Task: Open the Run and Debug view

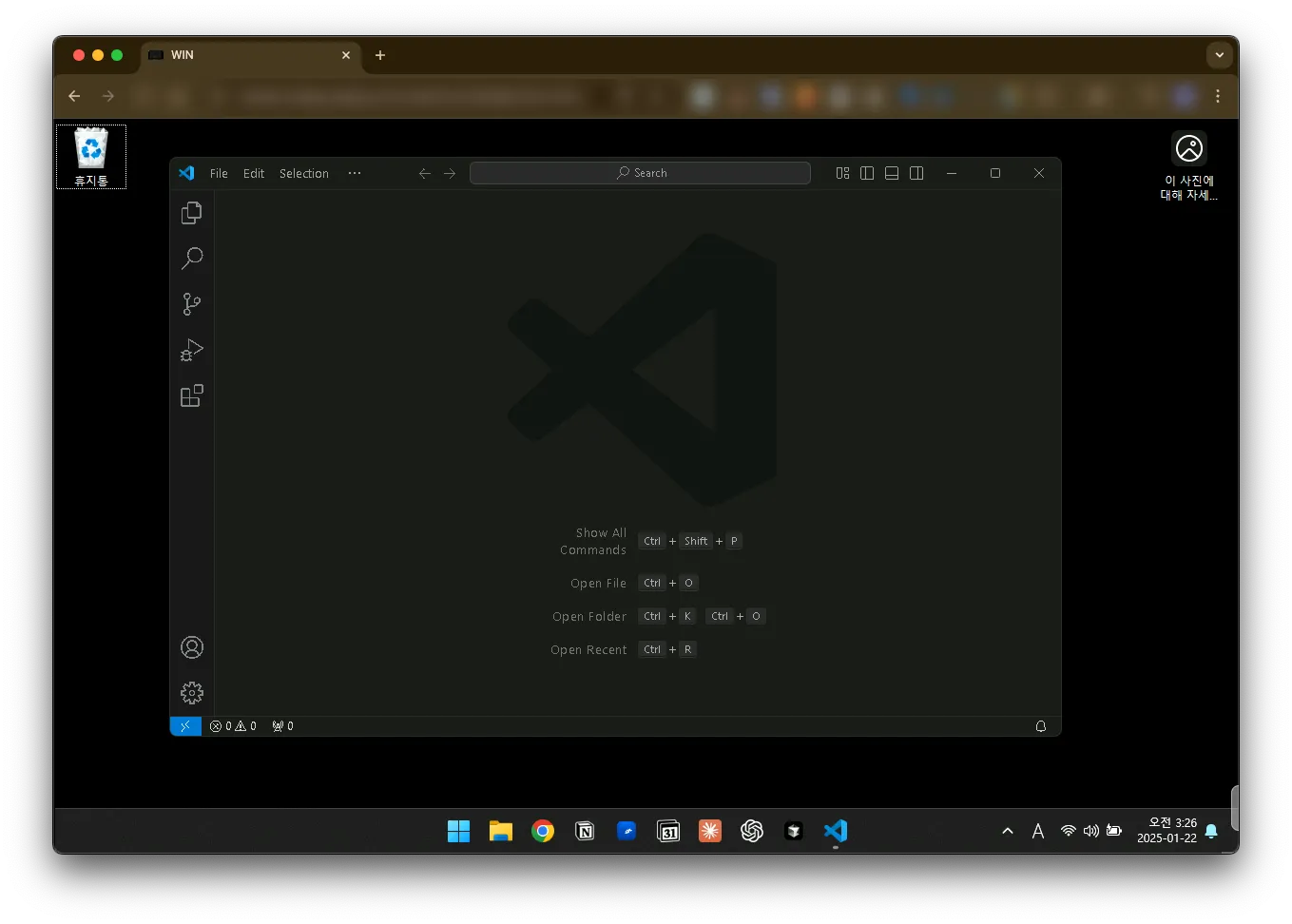Action: (191, 350)
